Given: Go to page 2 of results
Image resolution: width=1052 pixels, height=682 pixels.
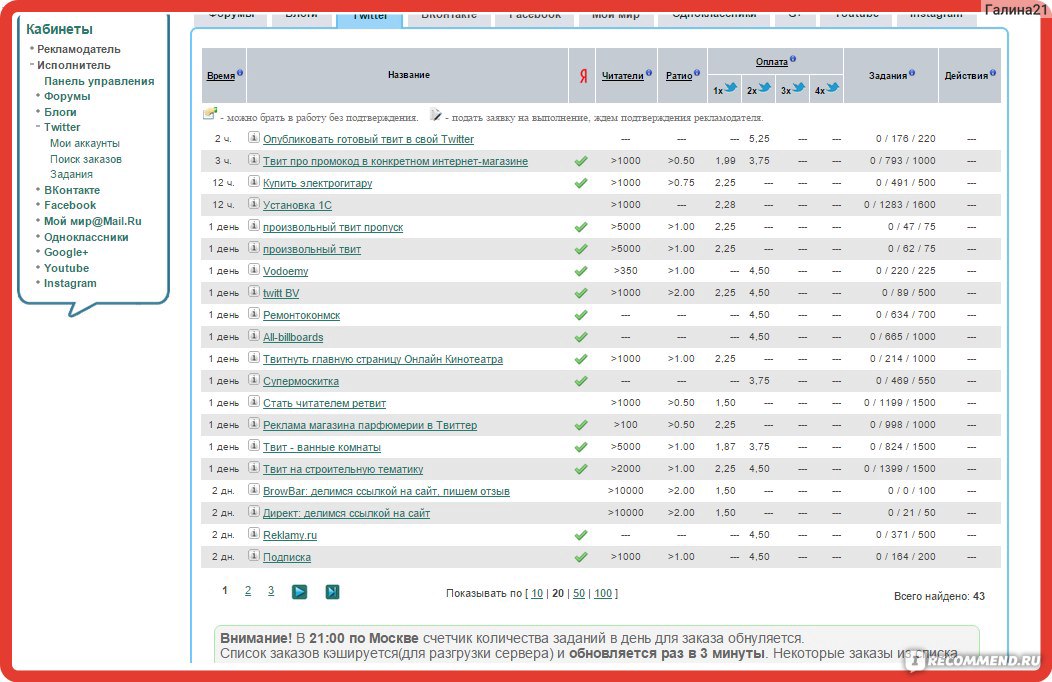Looking at the screenshot, I should tap(248, 590).
